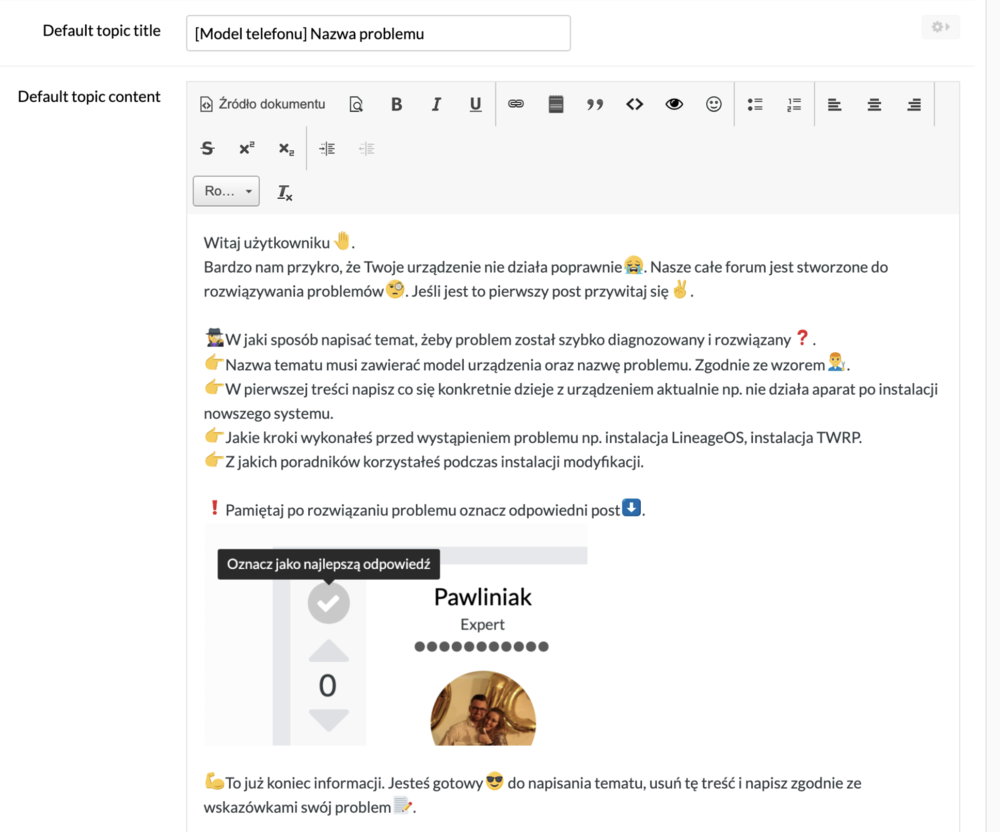Screen dimensions: 1000x832
Task: Insert a numbered list
Action: (794, 104)
